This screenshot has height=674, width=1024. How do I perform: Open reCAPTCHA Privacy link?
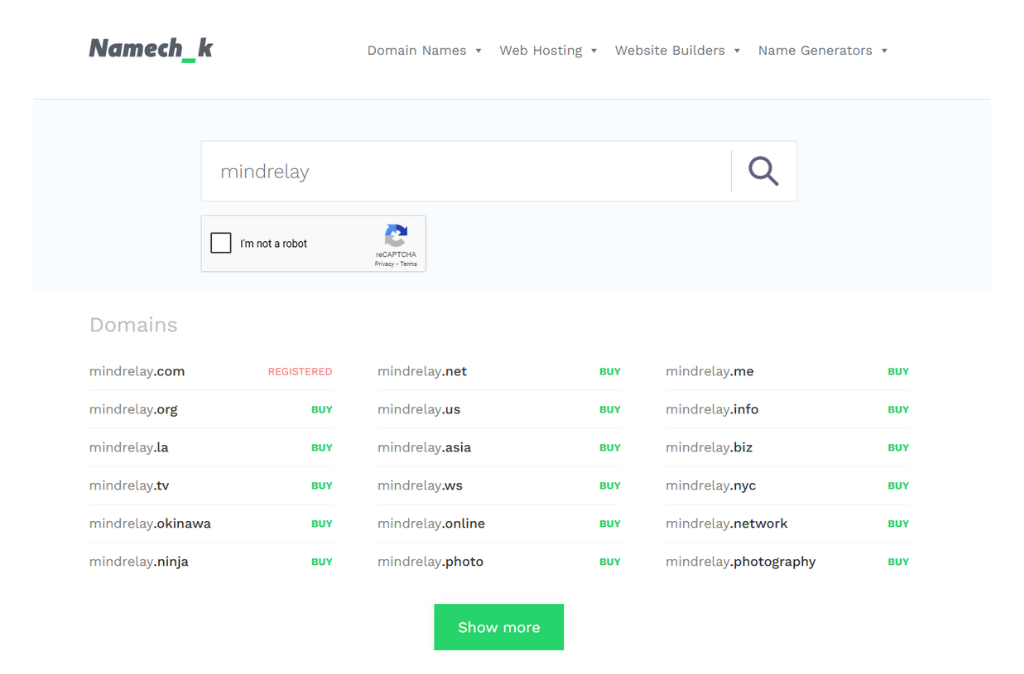click(384, 264)
